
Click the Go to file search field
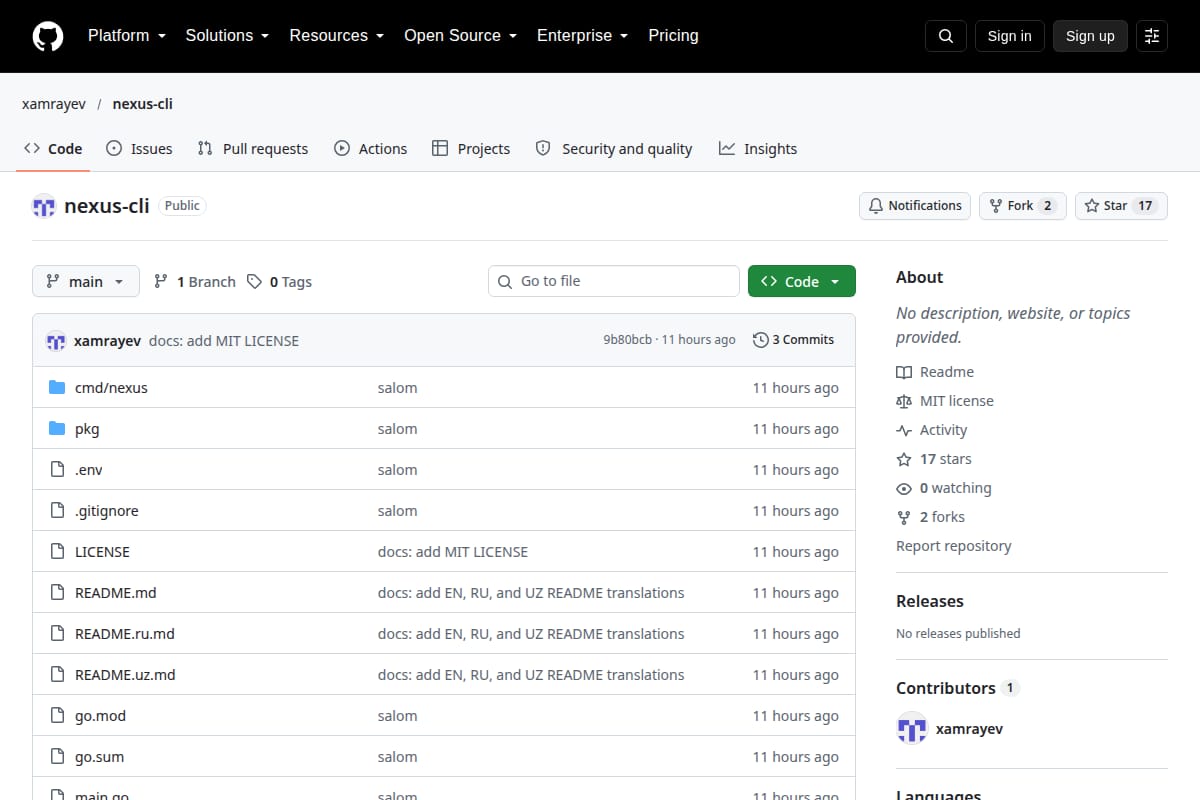[614, 282]
